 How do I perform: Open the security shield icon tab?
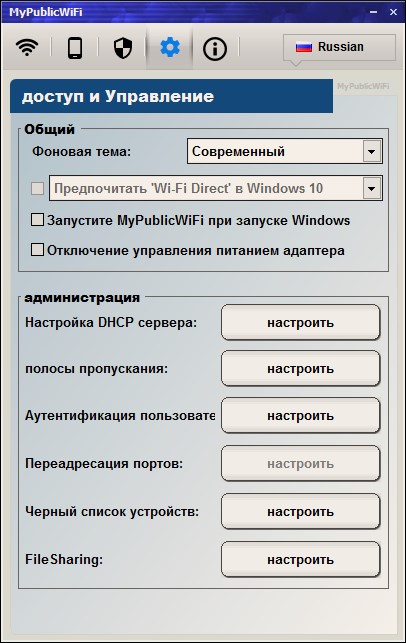(123, 48)
